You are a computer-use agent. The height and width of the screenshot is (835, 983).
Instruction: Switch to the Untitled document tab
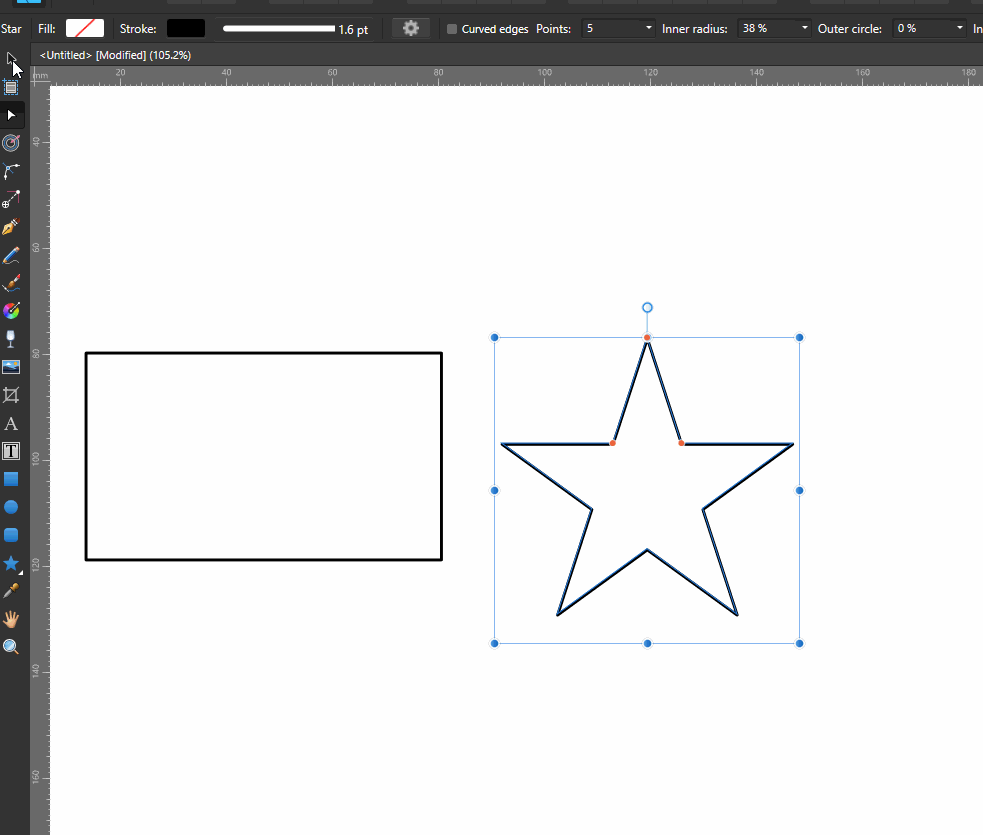pos(115,55)
